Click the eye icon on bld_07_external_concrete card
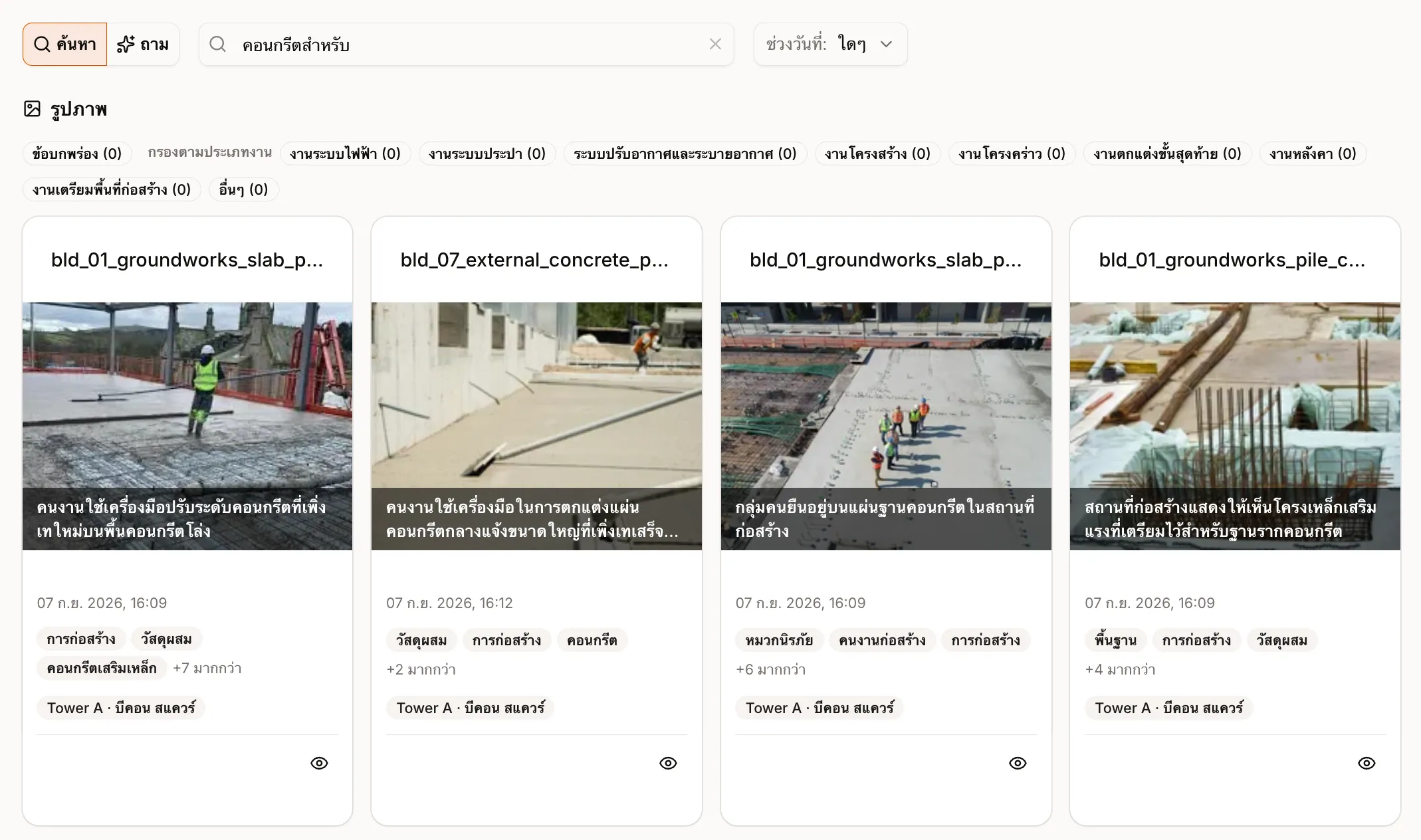The image size is (1421, 840). pyautogui.click(x=668, y=763)
